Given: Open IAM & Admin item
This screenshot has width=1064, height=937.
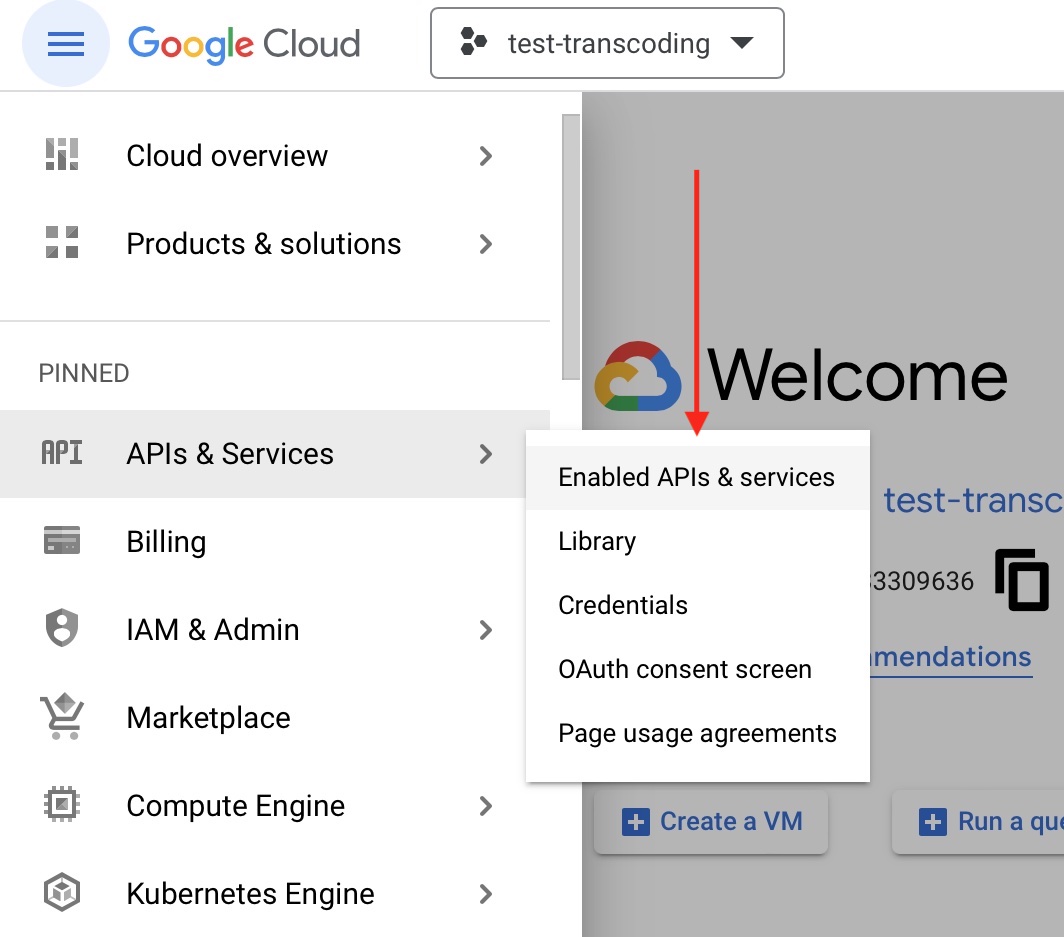Looking at the screenshot, I should (275, 630).
